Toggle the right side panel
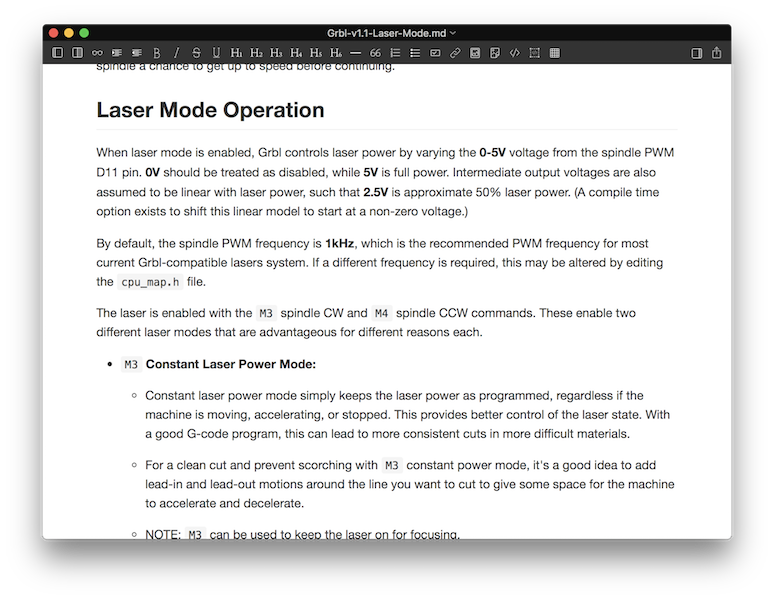The height and width of the screenshot is (600, 774). pyautogui.click(x=697, y=53)
